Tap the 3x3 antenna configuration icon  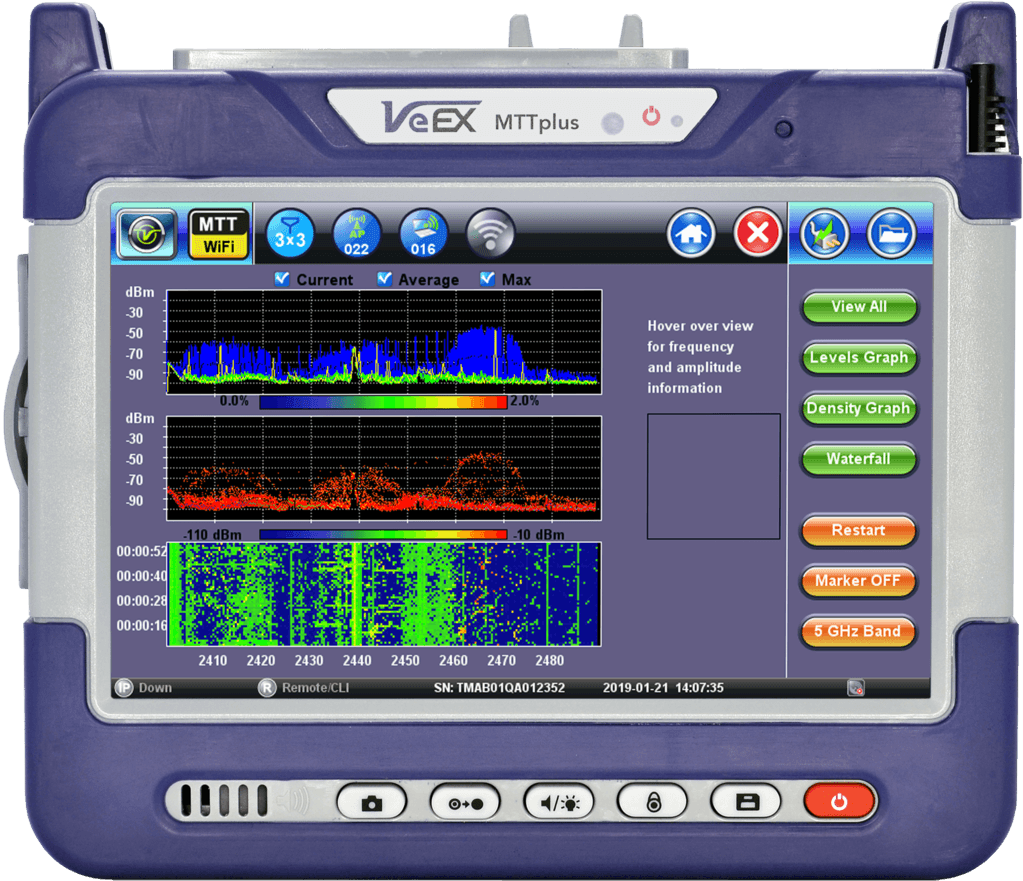coord(290,235)
